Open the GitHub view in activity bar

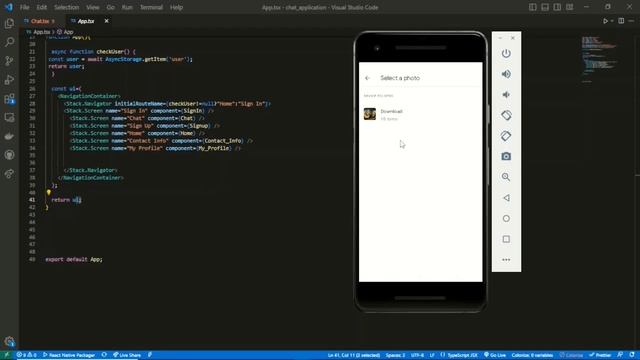tap(9, 155)
